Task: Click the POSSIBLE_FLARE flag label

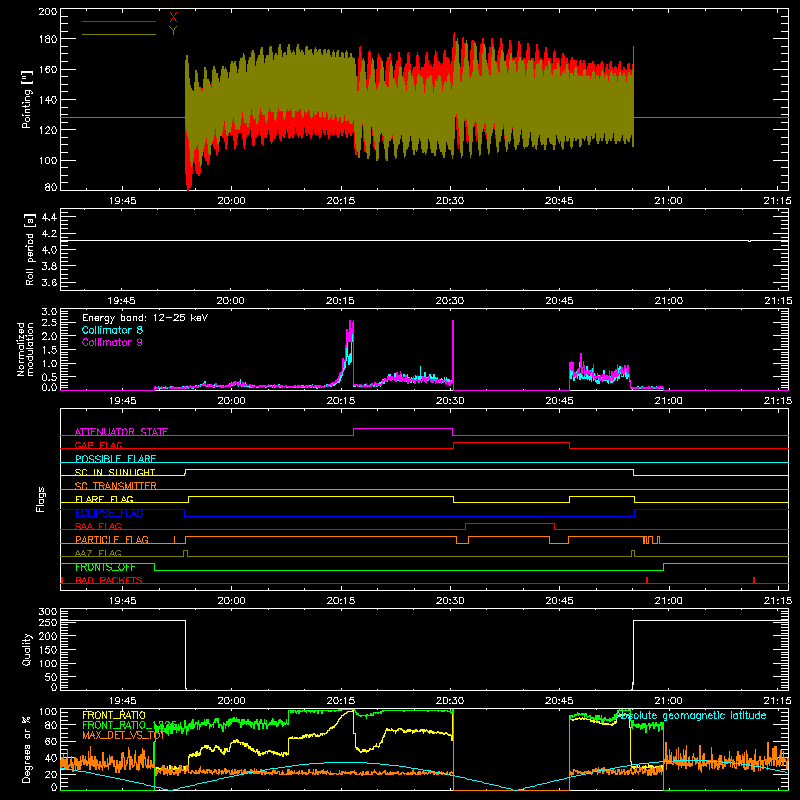Action: (x=115, y=459)
